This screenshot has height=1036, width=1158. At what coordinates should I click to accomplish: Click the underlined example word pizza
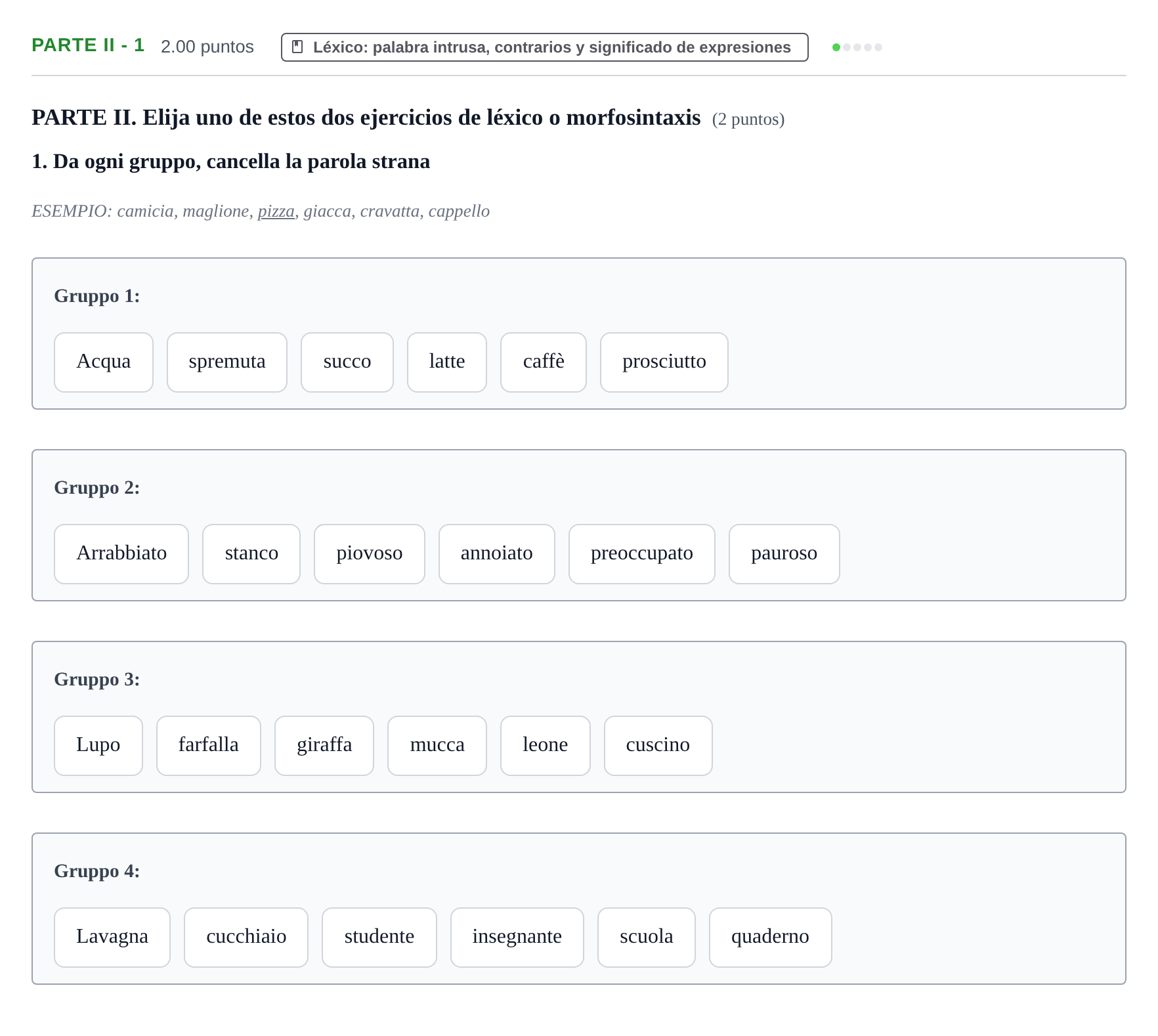pyautogui.click(x=276, y=211)
